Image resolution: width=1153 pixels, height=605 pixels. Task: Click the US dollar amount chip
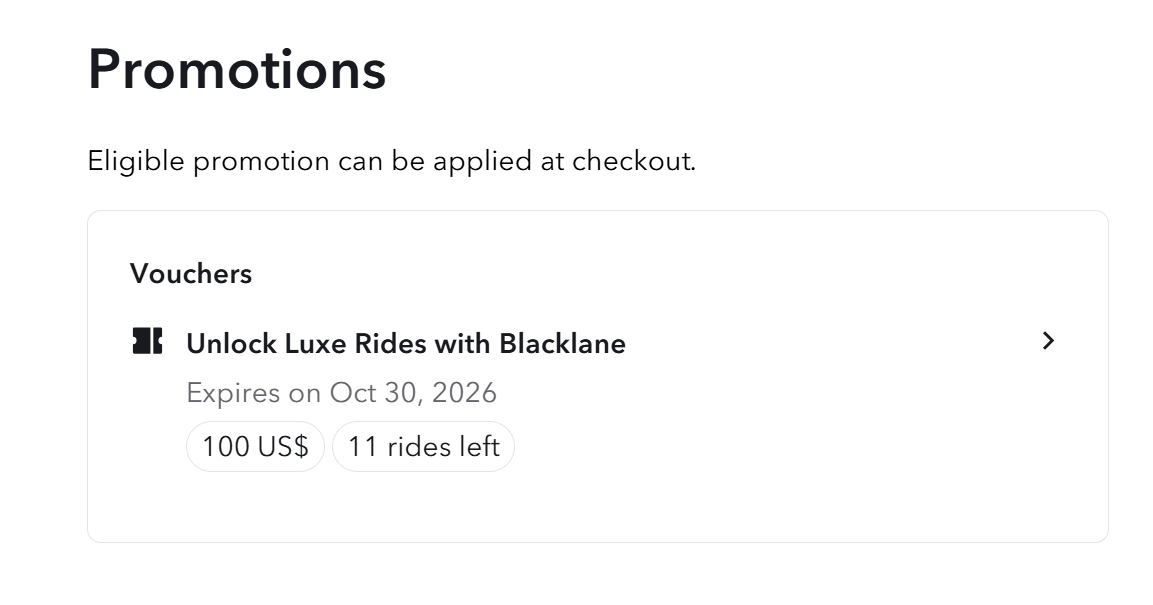255,446
